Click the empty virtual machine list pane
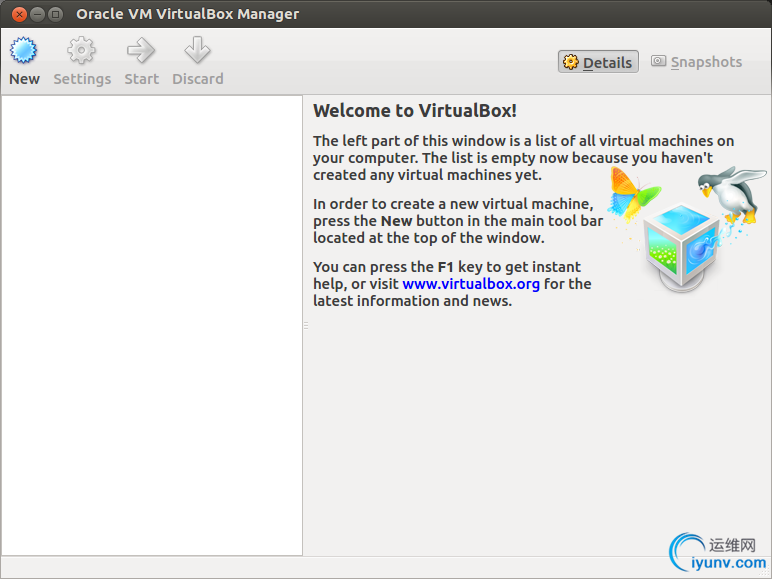Image resolution: width=772 pixels, height=579 pixels. (152, 325)
